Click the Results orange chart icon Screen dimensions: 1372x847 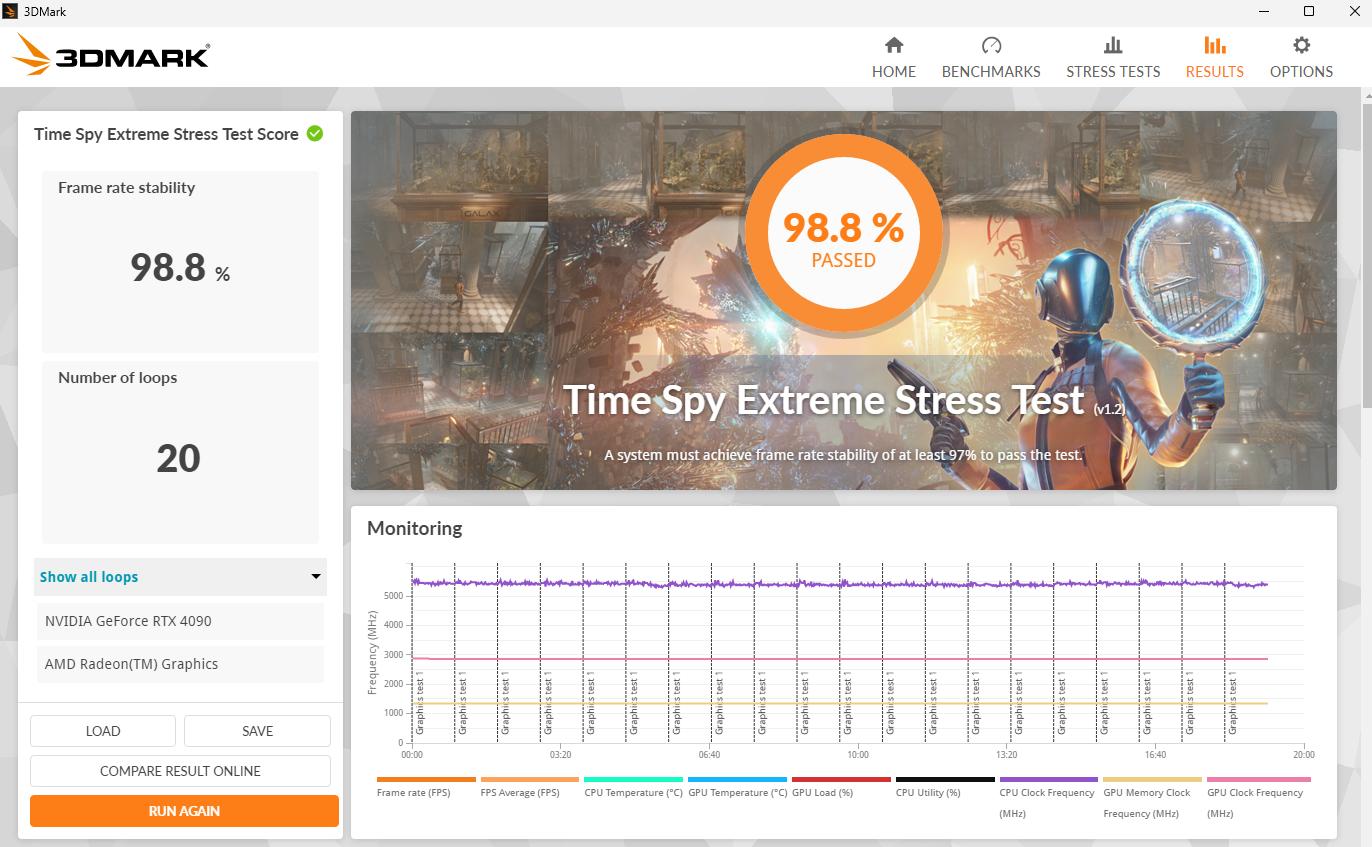(x=1214, y=45)
